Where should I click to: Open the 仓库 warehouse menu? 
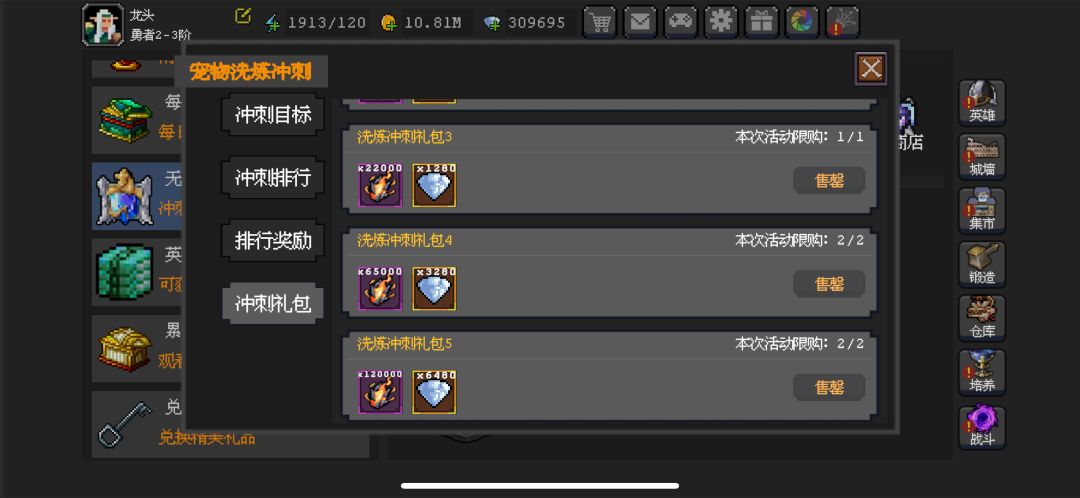tap(982, 318)
